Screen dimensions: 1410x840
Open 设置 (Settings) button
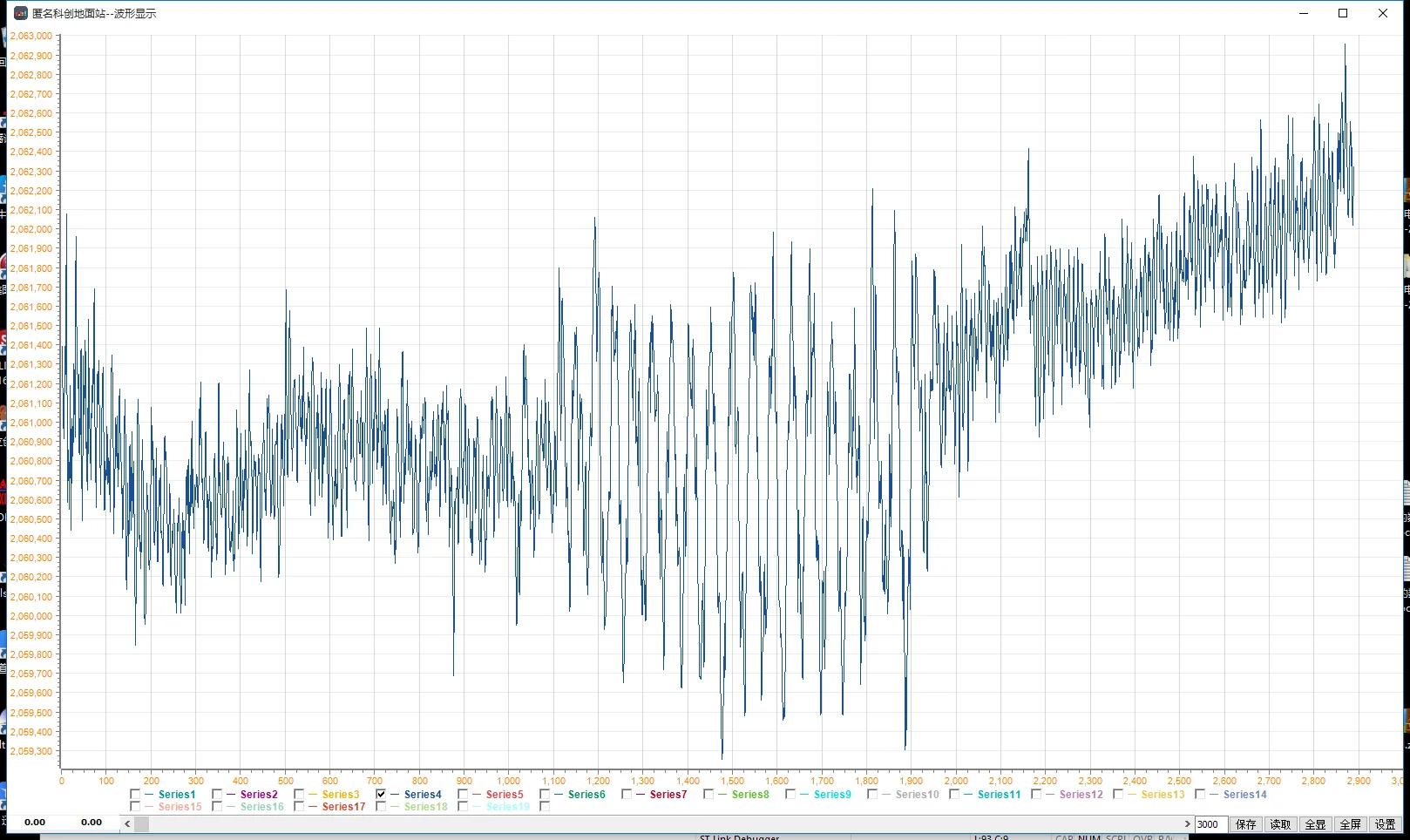point(1386,824)
